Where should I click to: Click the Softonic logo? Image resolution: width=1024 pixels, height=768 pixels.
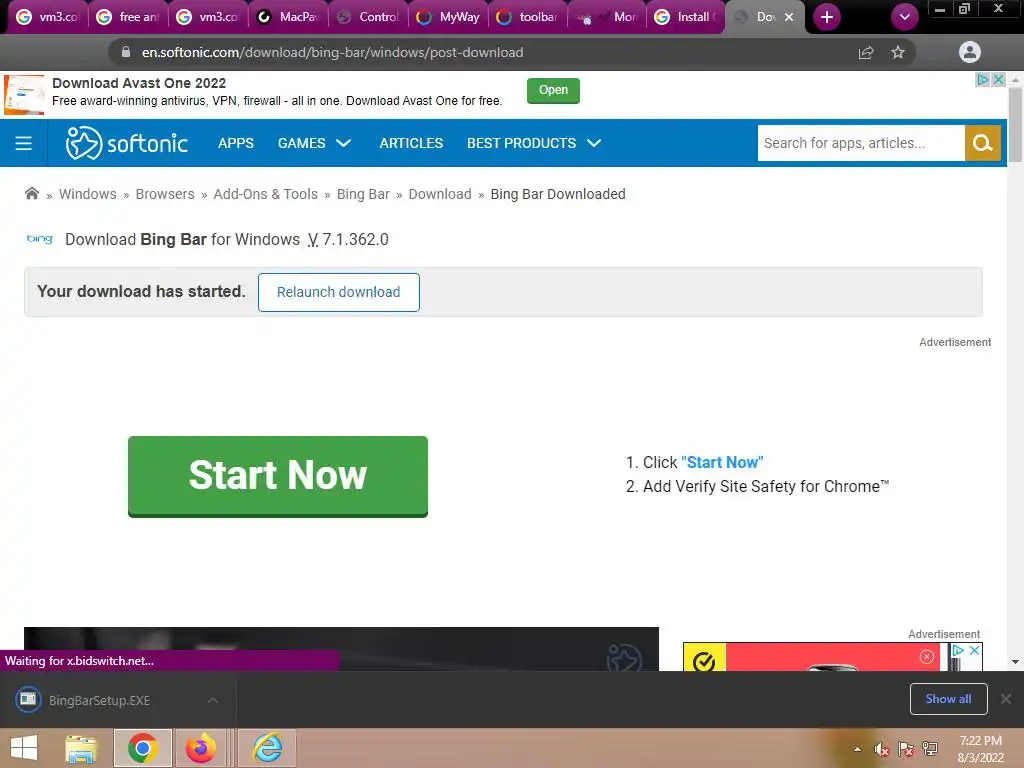point(127,143)
